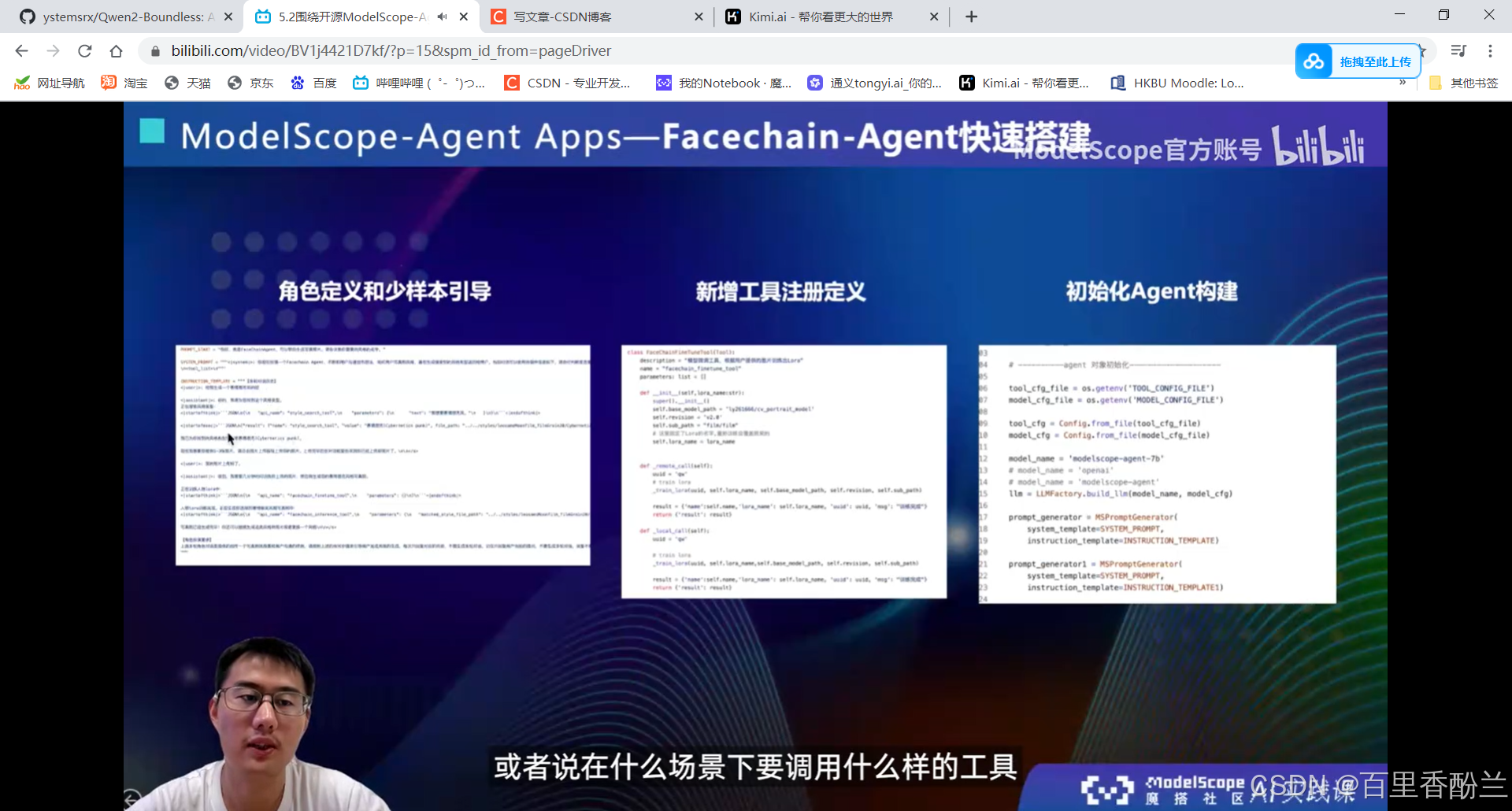This screenshot has width=1512, height=811.
Task: Open the 我的Notebook 魔搭 bookmark
Action: 724,83
